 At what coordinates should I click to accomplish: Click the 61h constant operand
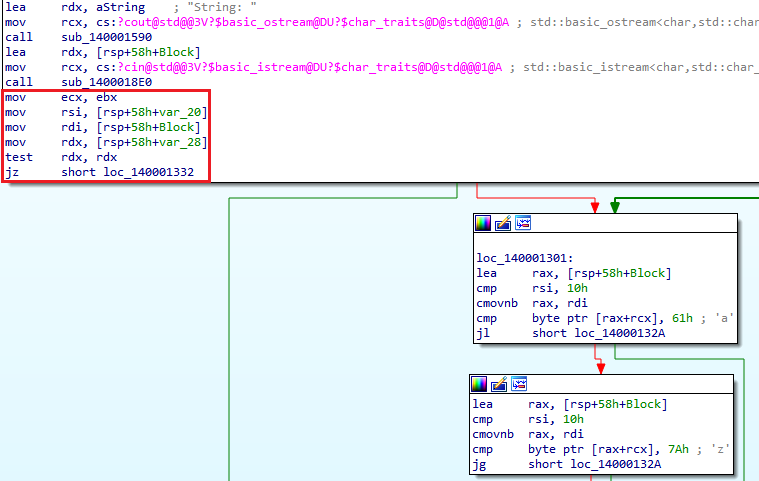[x=682, y=317]
